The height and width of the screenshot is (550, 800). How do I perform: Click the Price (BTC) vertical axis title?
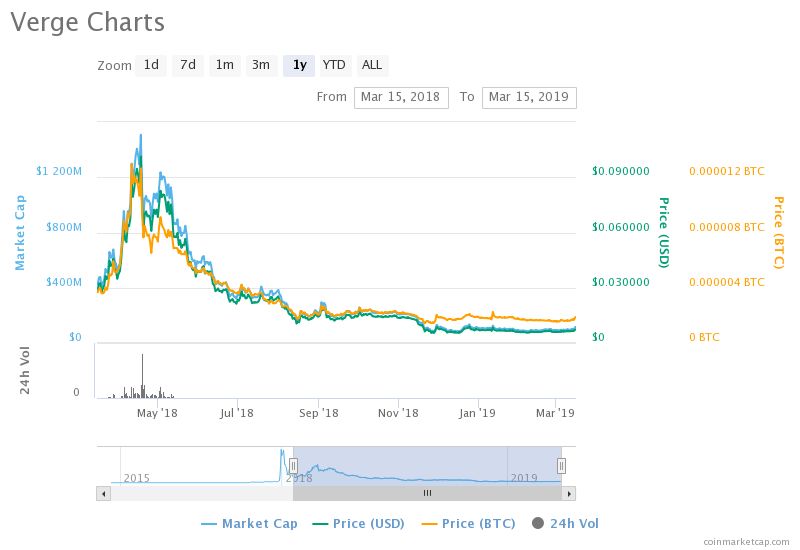click(x=778, y=233)
